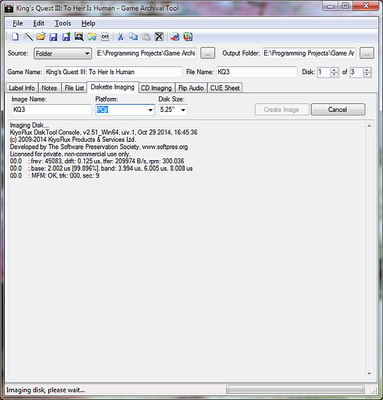Open the Edit menu
Image resolution: width=383 pixels, height=400 pixels.
click(x=39, y=23)
